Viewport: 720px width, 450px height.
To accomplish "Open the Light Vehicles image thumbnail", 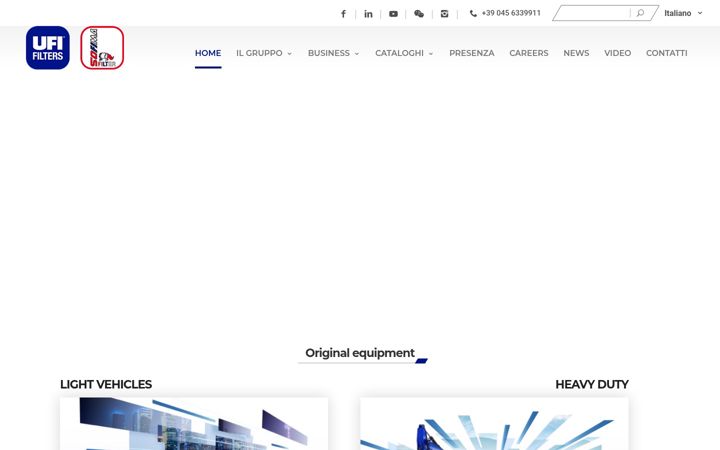I will [194, 424].
